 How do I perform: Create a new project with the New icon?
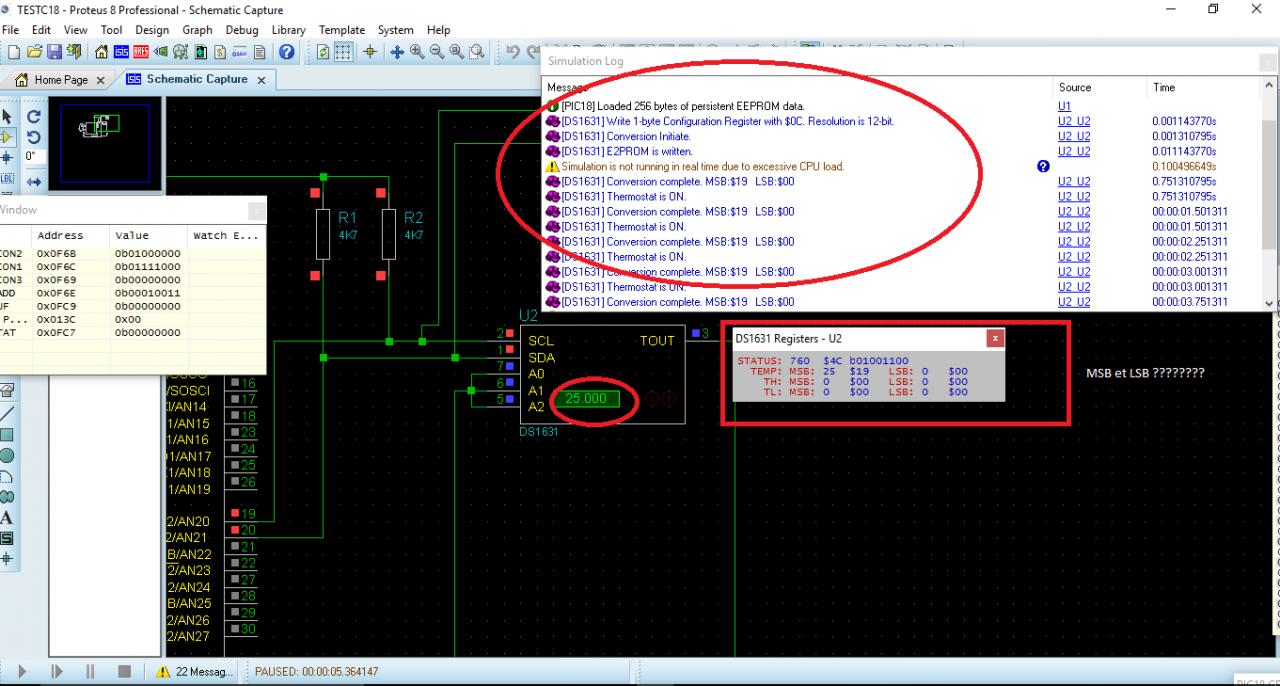[14, 52]
